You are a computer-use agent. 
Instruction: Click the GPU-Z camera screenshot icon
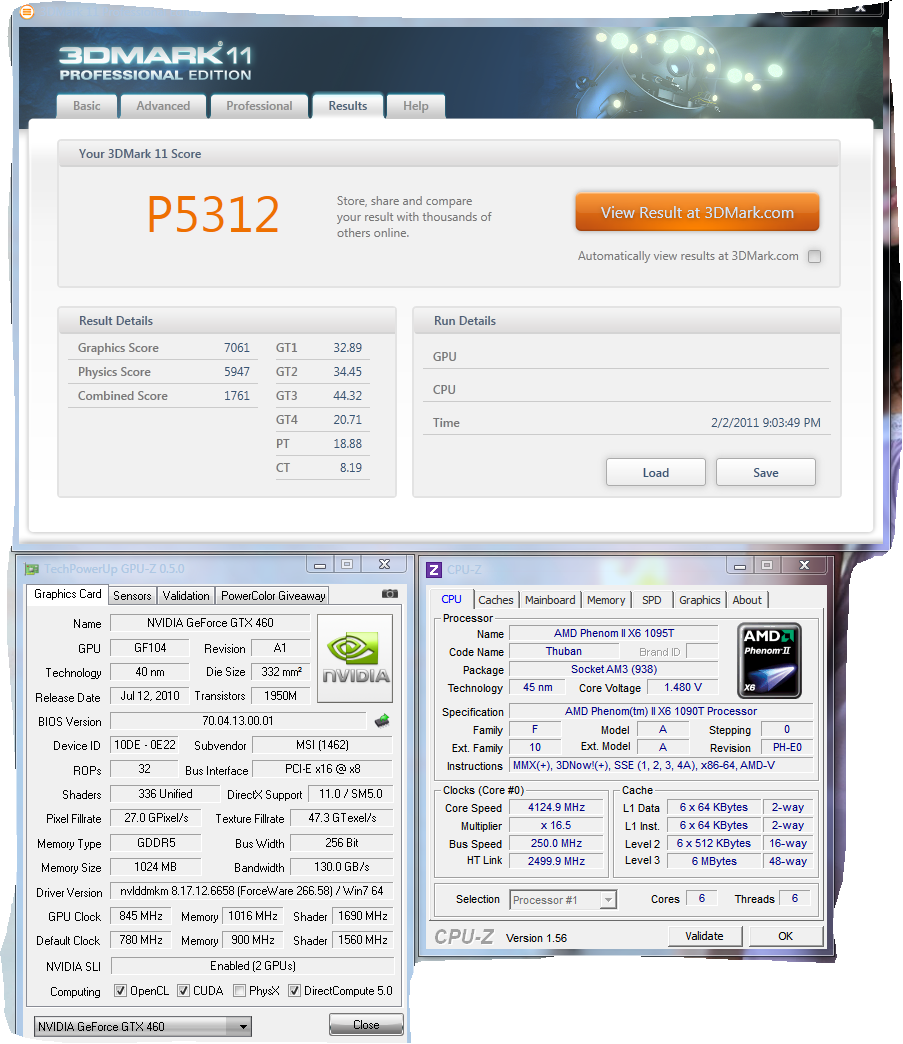click(x=390, y=593)
